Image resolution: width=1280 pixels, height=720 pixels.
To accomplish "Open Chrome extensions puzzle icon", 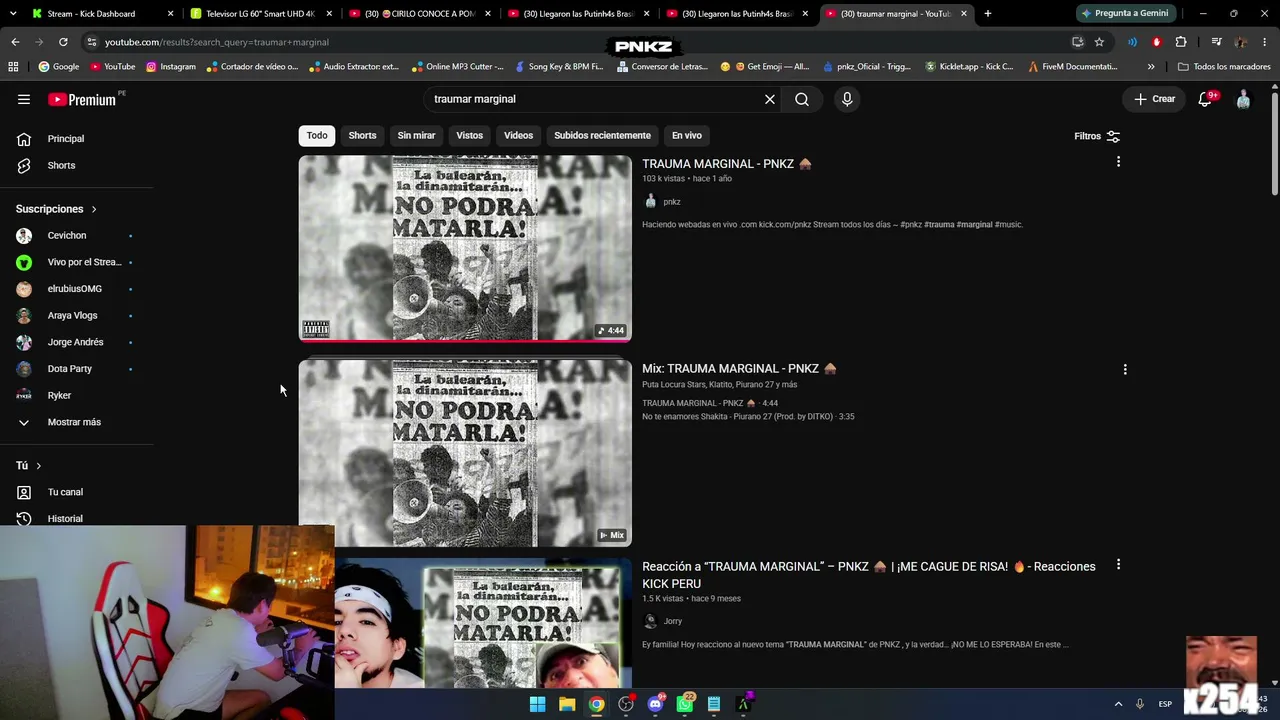I will 1181,42.
